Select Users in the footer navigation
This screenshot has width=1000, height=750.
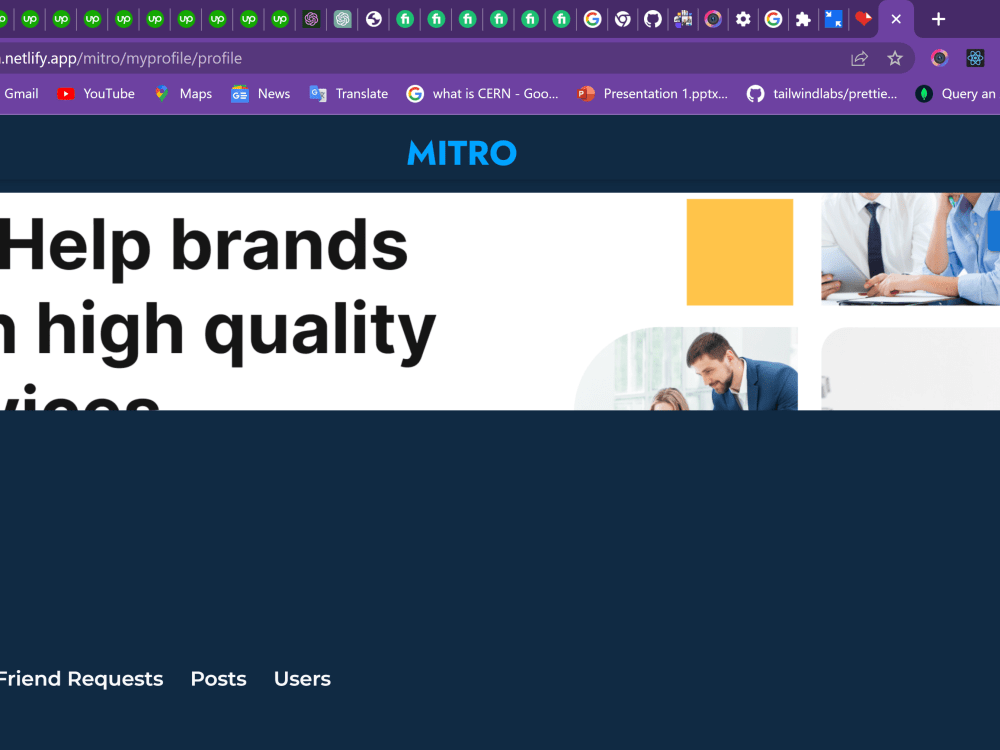(x=302, y=679)
